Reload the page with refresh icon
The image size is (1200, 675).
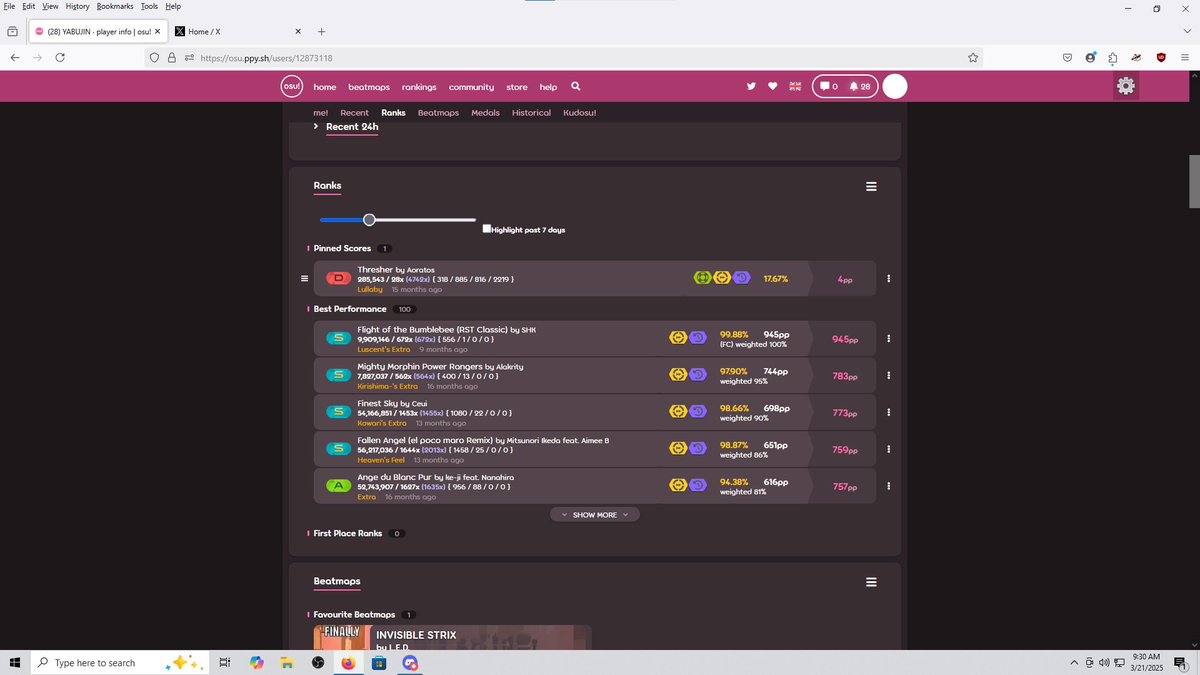click(60, 58)
